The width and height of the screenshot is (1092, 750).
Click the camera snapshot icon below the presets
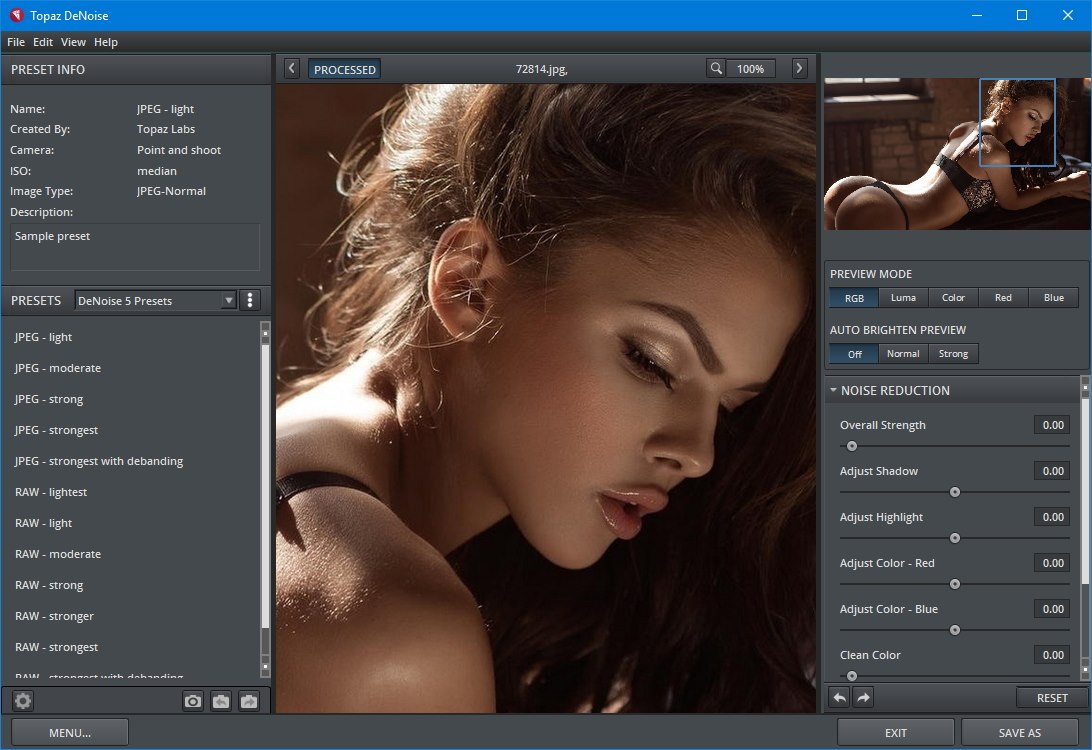pos(193,701)
